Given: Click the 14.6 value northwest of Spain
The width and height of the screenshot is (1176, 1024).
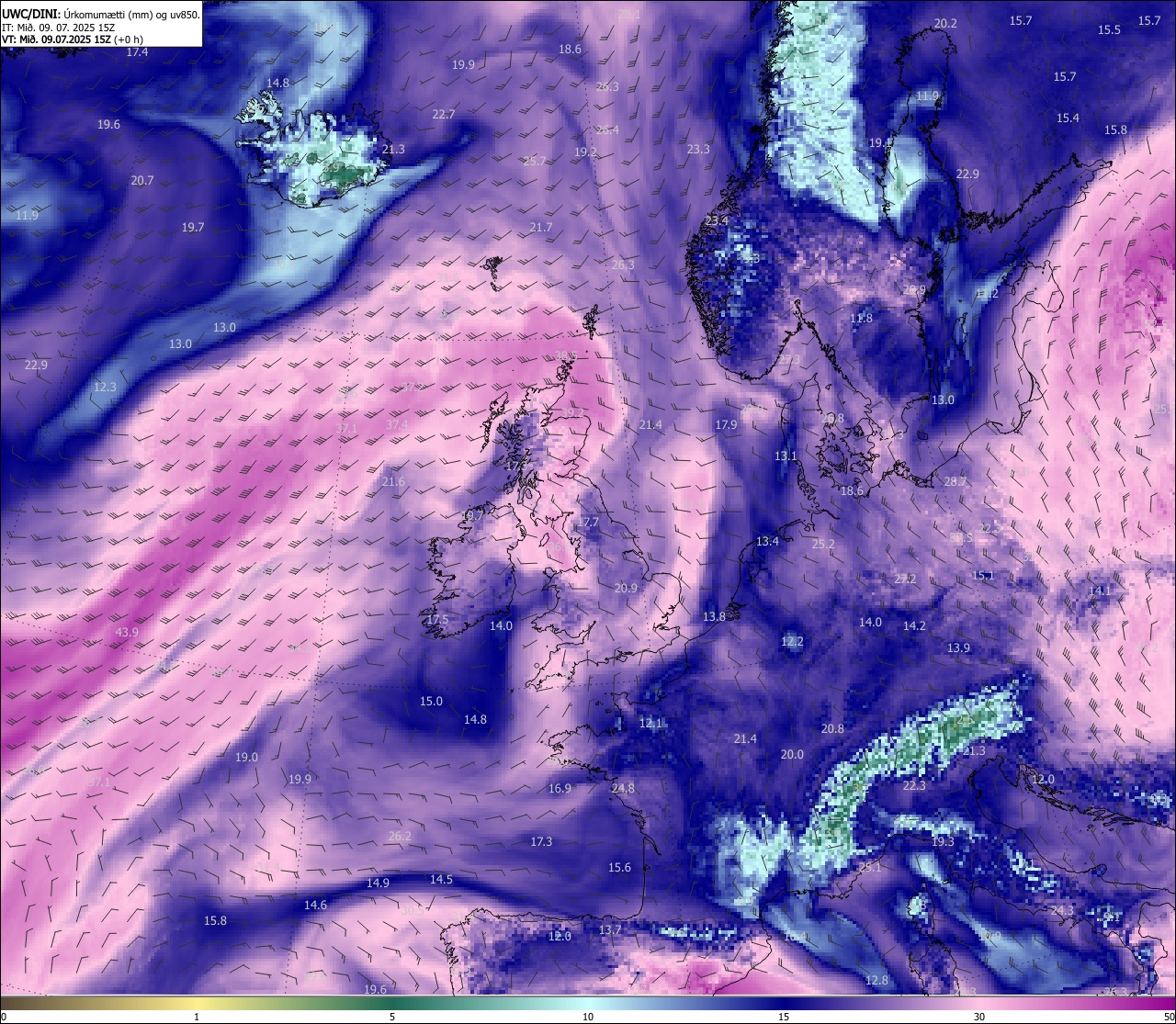Looking at the screenshot, I should pyautogui.click(x=315, y=906).
